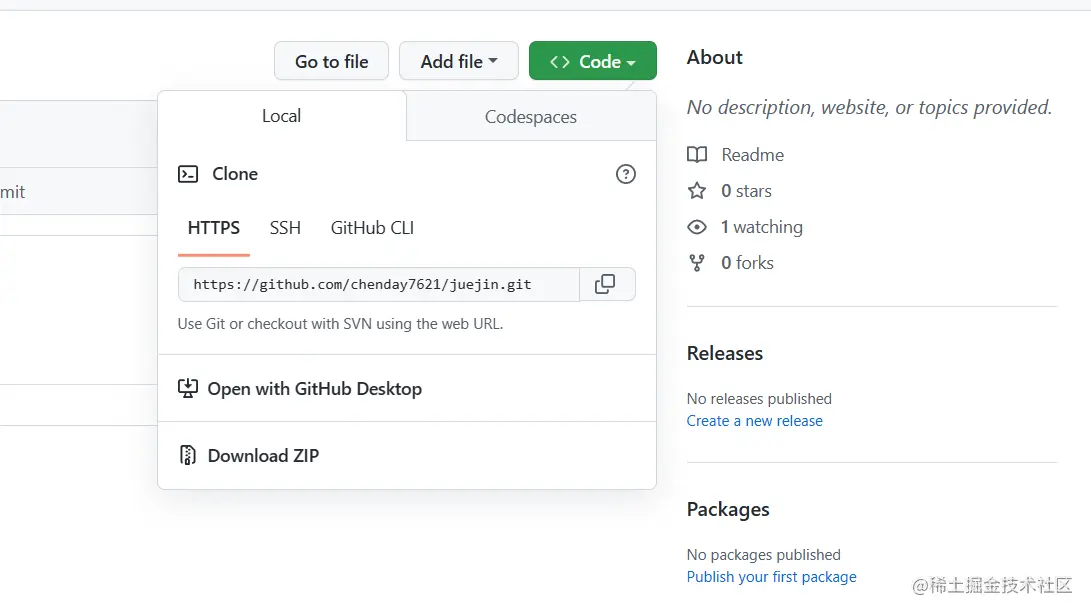
Task: Open the Add file dropdown
Action: click(x=458, y=61)
